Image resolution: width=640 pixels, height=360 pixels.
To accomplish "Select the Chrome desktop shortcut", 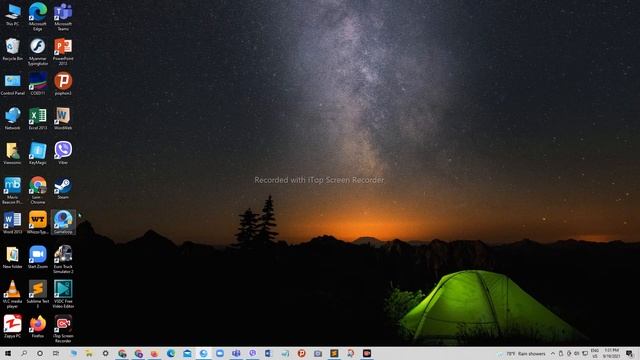I will pos(38,190).
